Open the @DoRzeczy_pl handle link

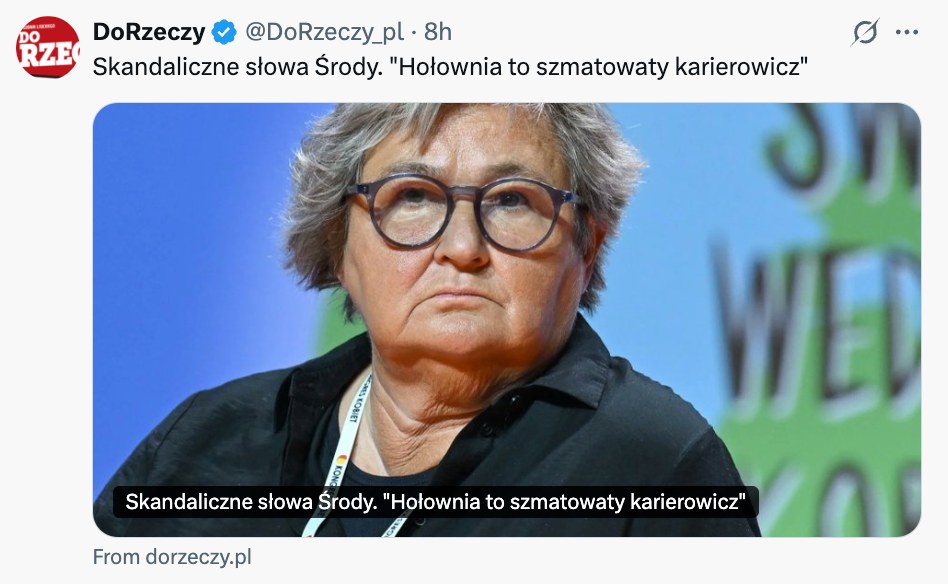[x=324, y=32]
